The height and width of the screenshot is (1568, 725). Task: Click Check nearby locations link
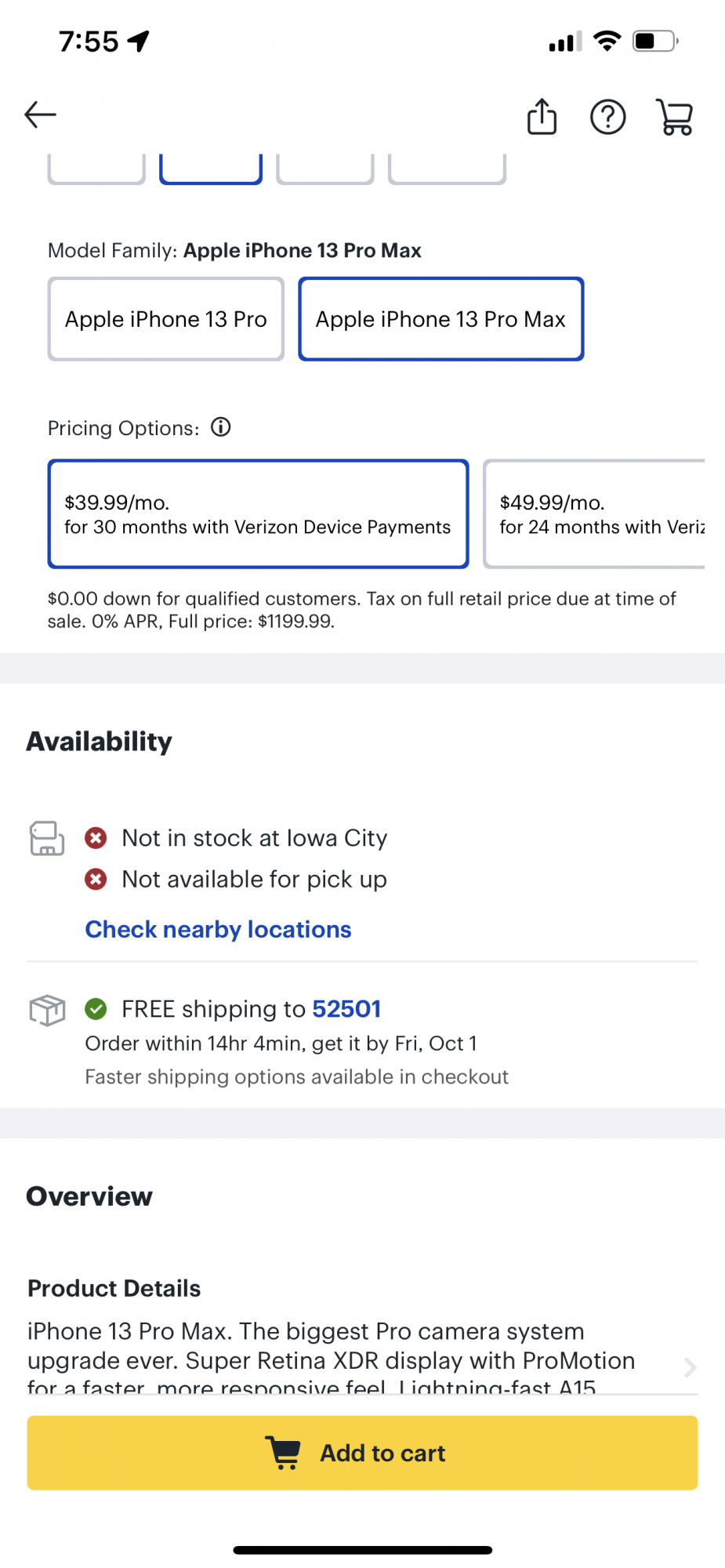(x=218, y=929)
